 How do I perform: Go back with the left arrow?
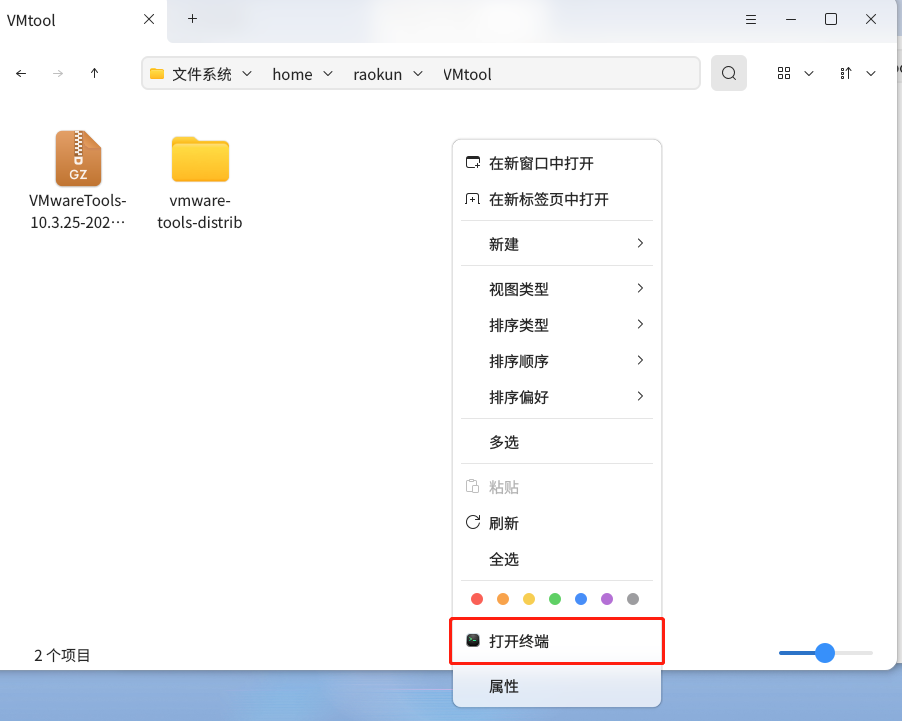point(21,74)
